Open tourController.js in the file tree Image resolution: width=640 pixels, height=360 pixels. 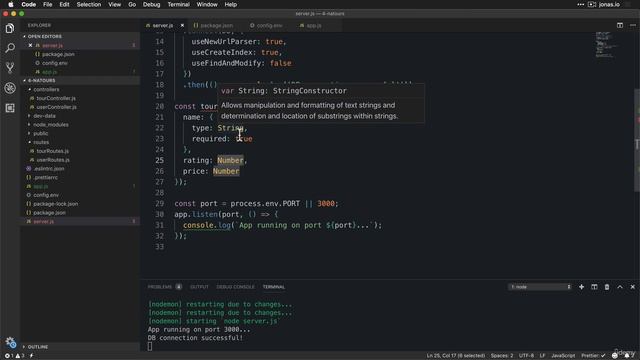coord(56,98)
